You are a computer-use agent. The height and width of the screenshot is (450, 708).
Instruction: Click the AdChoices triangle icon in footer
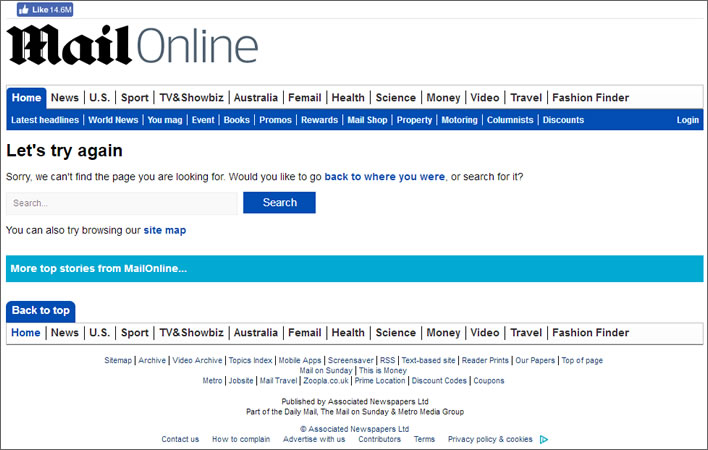[544, 439]
